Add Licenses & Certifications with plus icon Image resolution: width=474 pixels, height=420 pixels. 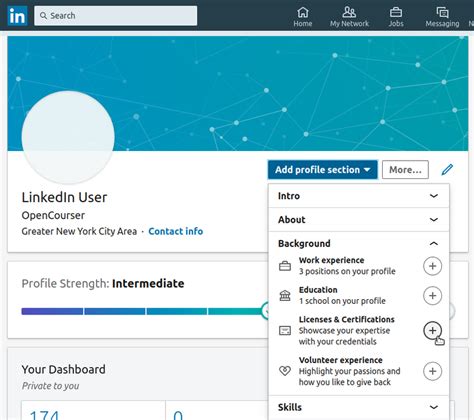point(432,330)
